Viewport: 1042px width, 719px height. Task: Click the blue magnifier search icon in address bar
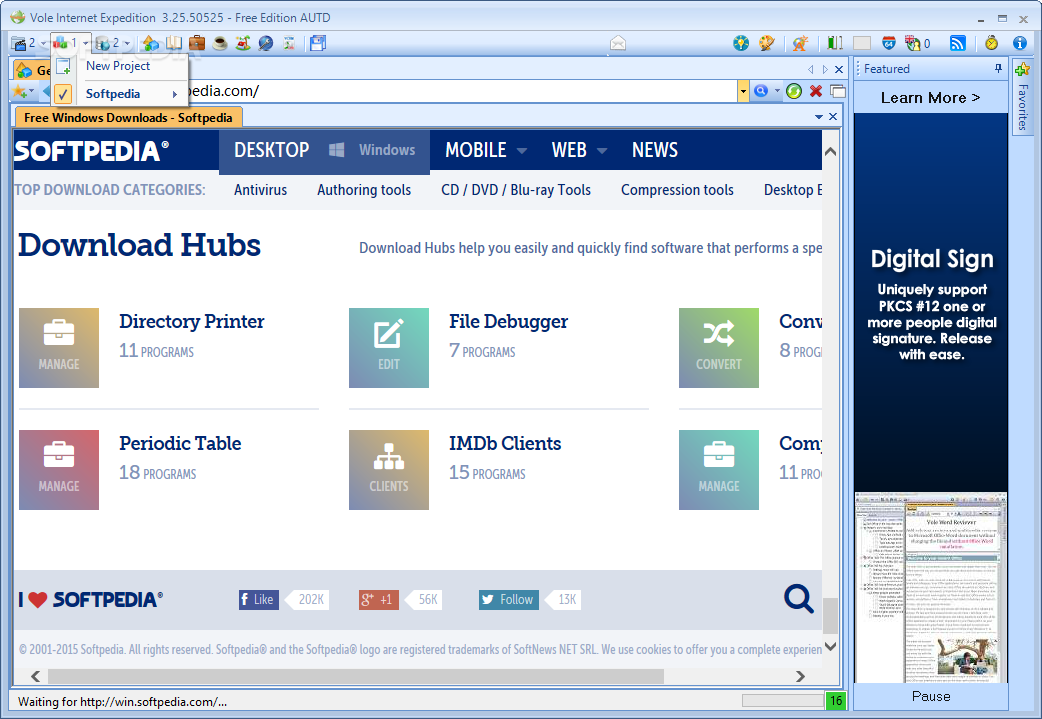(x=761, y=91)
